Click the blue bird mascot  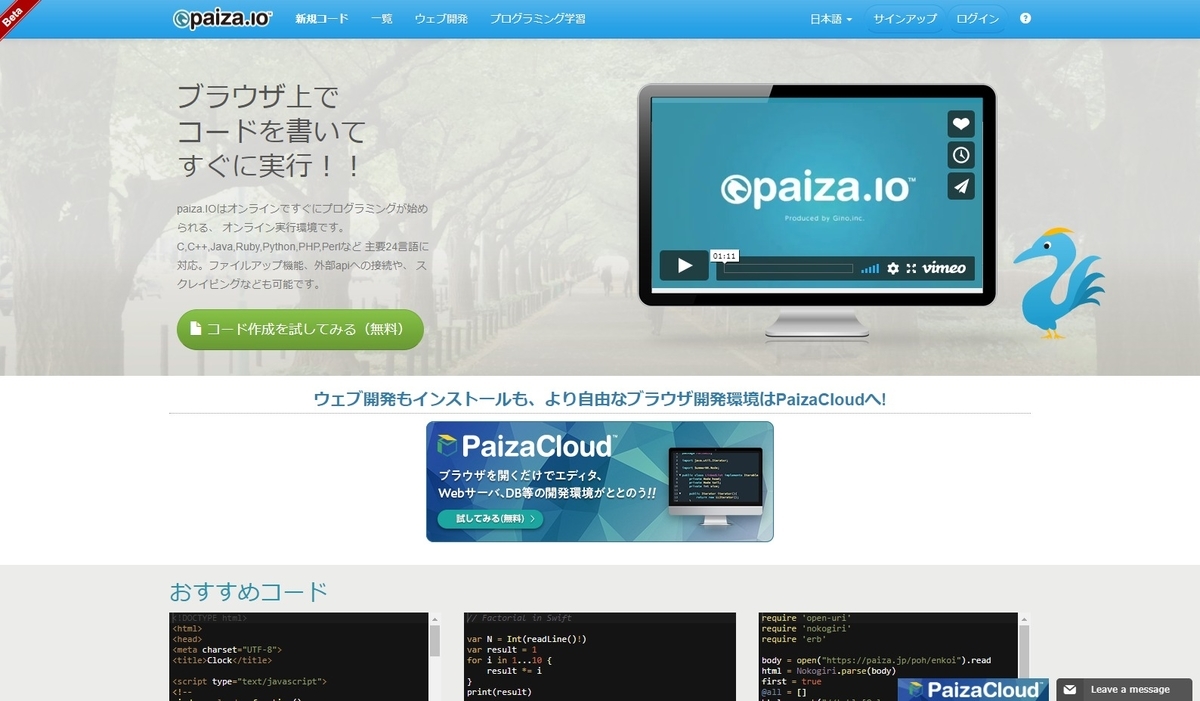[1059, 282]
